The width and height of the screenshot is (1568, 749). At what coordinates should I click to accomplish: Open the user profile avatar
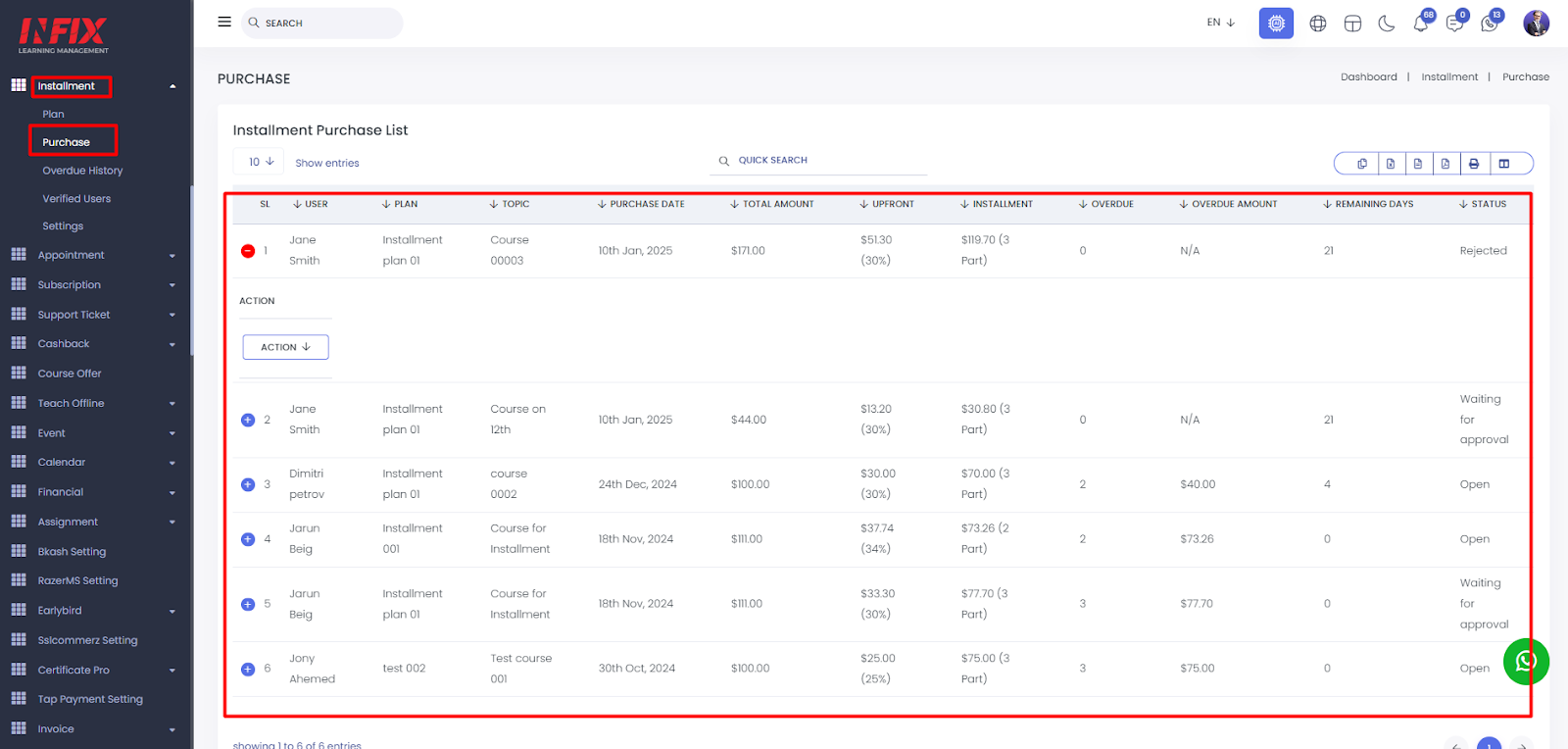pos(1536,23)
